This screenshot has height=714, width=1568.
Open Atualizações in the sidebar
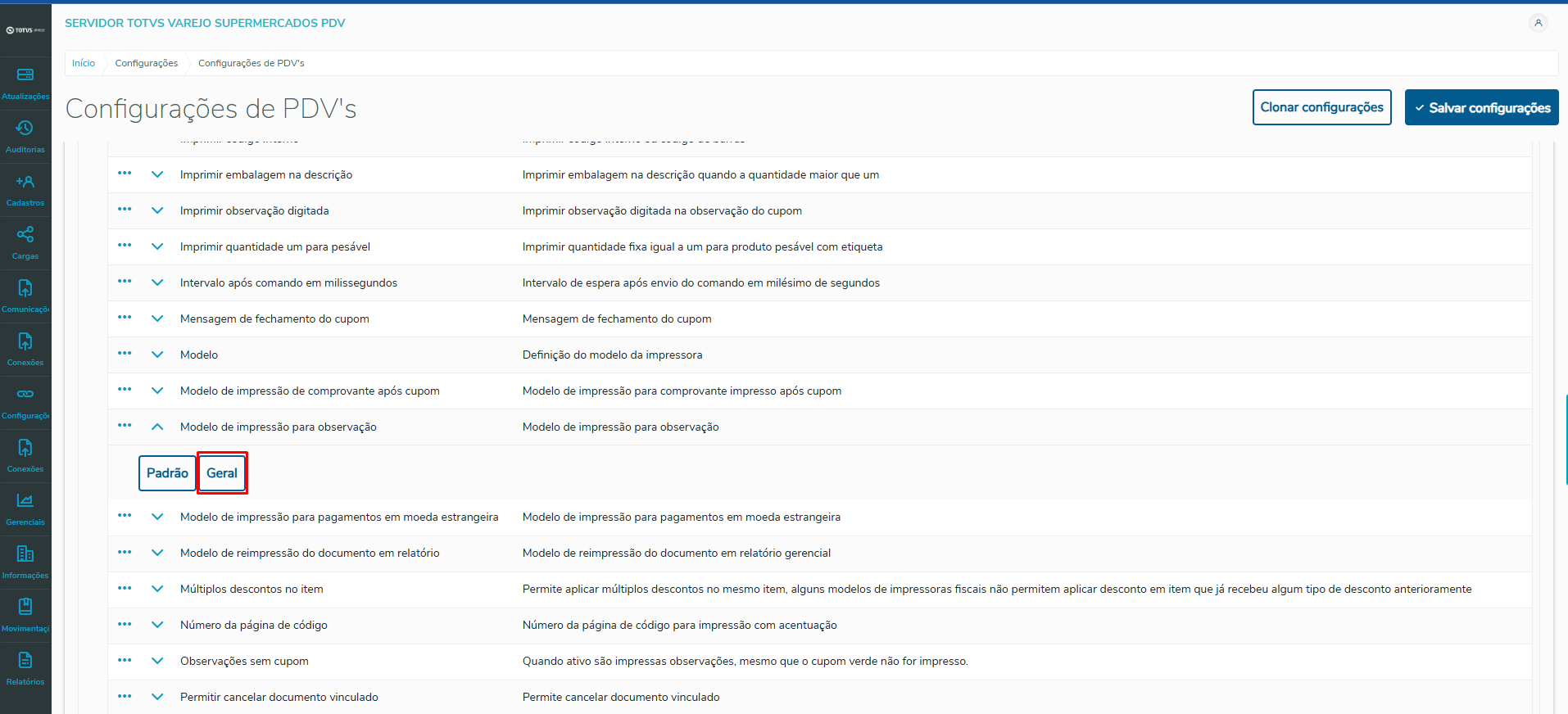(25, 84)
